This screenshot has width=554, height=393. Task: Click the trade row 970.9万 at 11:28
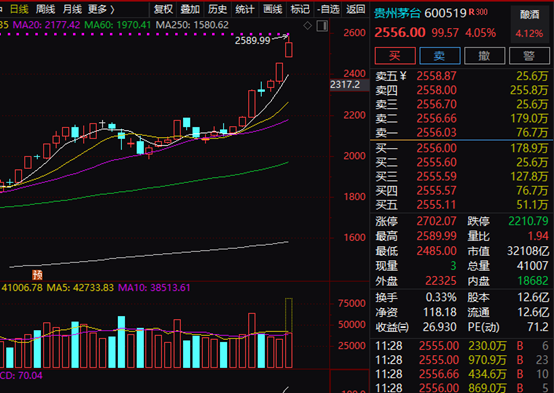[x=462, y=360]
